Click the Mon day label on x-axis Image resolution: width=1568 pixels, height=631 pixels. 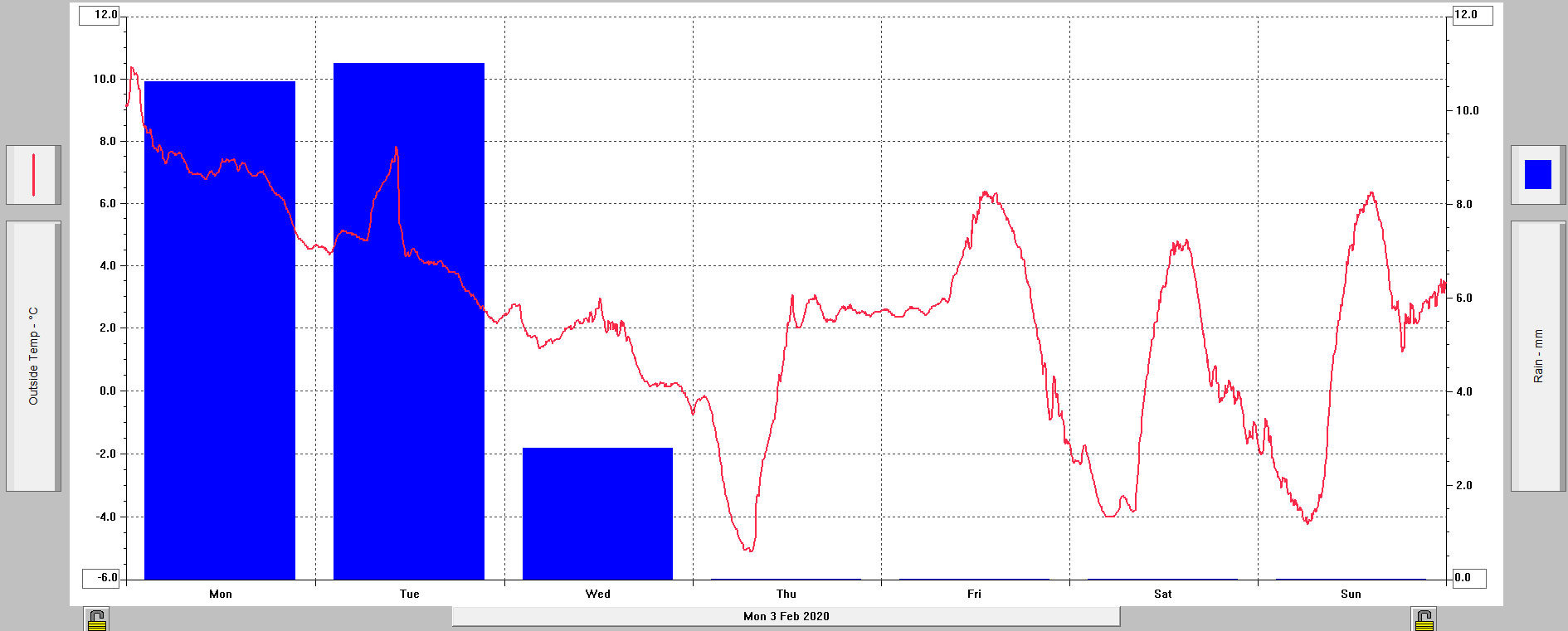tap(221, 594)
